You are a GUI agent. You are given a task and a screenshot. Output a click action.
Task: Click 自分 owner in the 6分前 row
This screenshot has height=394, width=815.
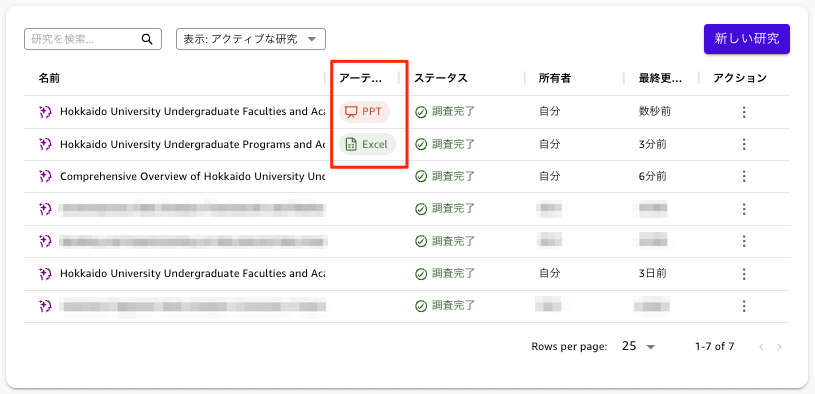[x=549, y=177]
